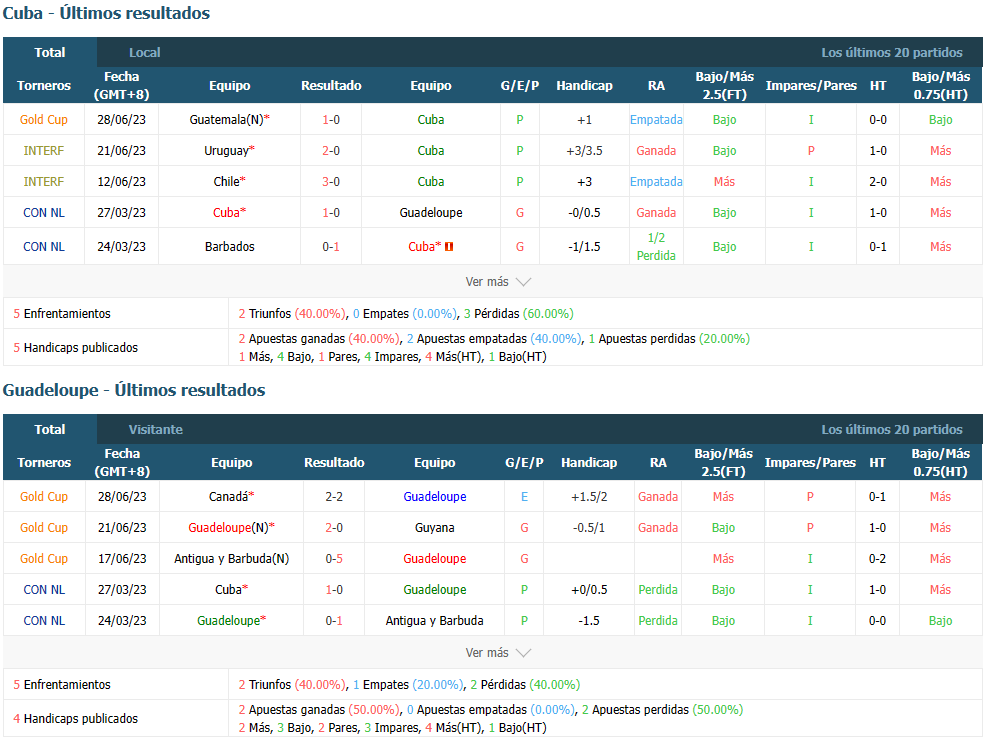Screen dimensions: 988x740
Task: Click handicap +3/3.5 in the Uruguay row
Action: [584, 150]
